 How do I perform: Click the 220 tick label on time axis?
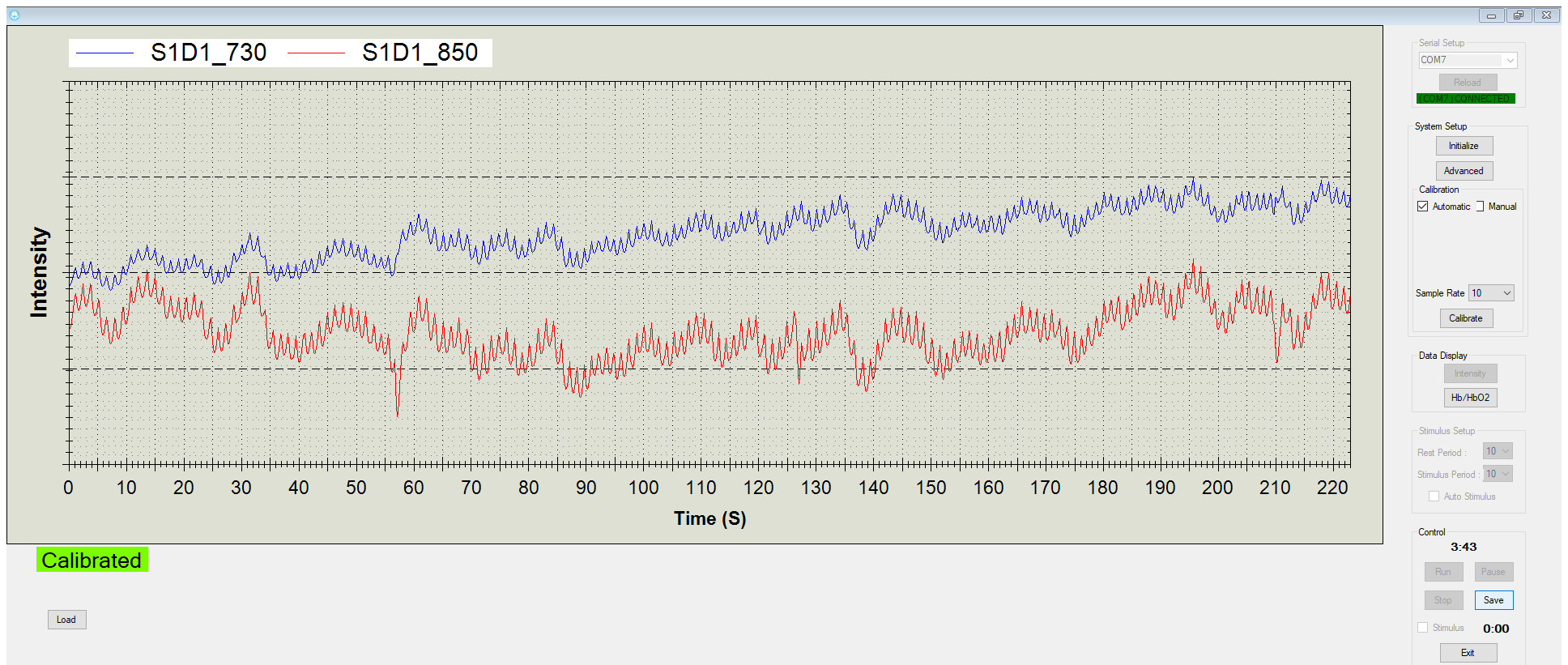1332,488
